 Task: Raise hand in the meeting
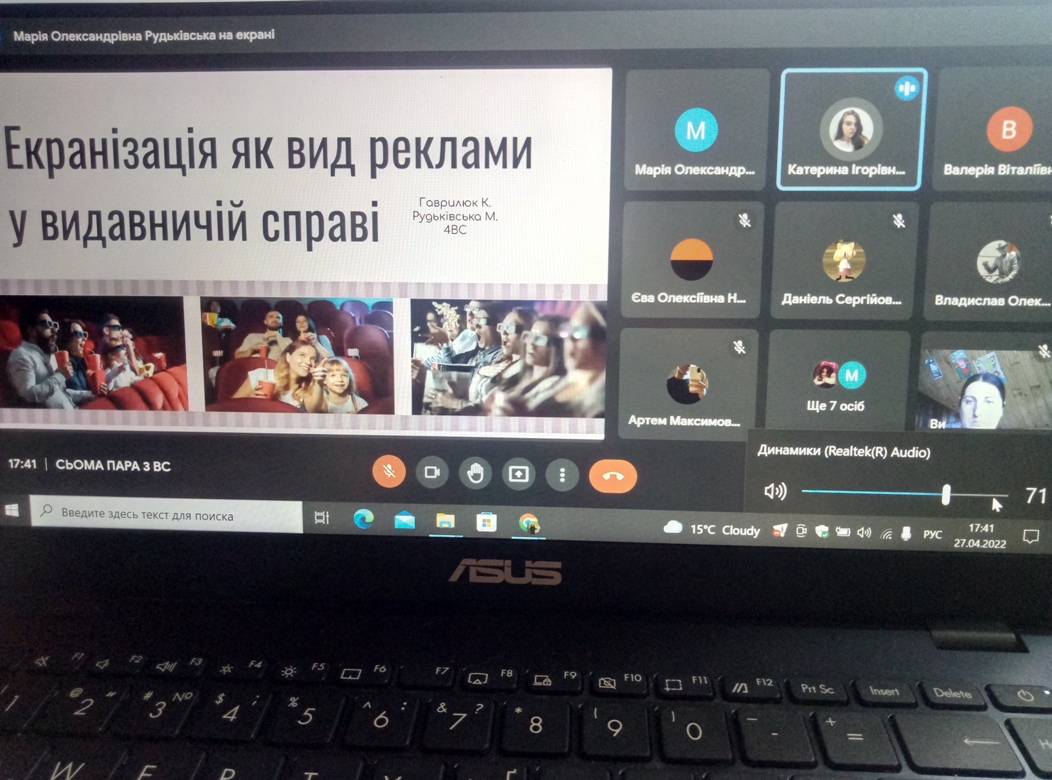475,474
